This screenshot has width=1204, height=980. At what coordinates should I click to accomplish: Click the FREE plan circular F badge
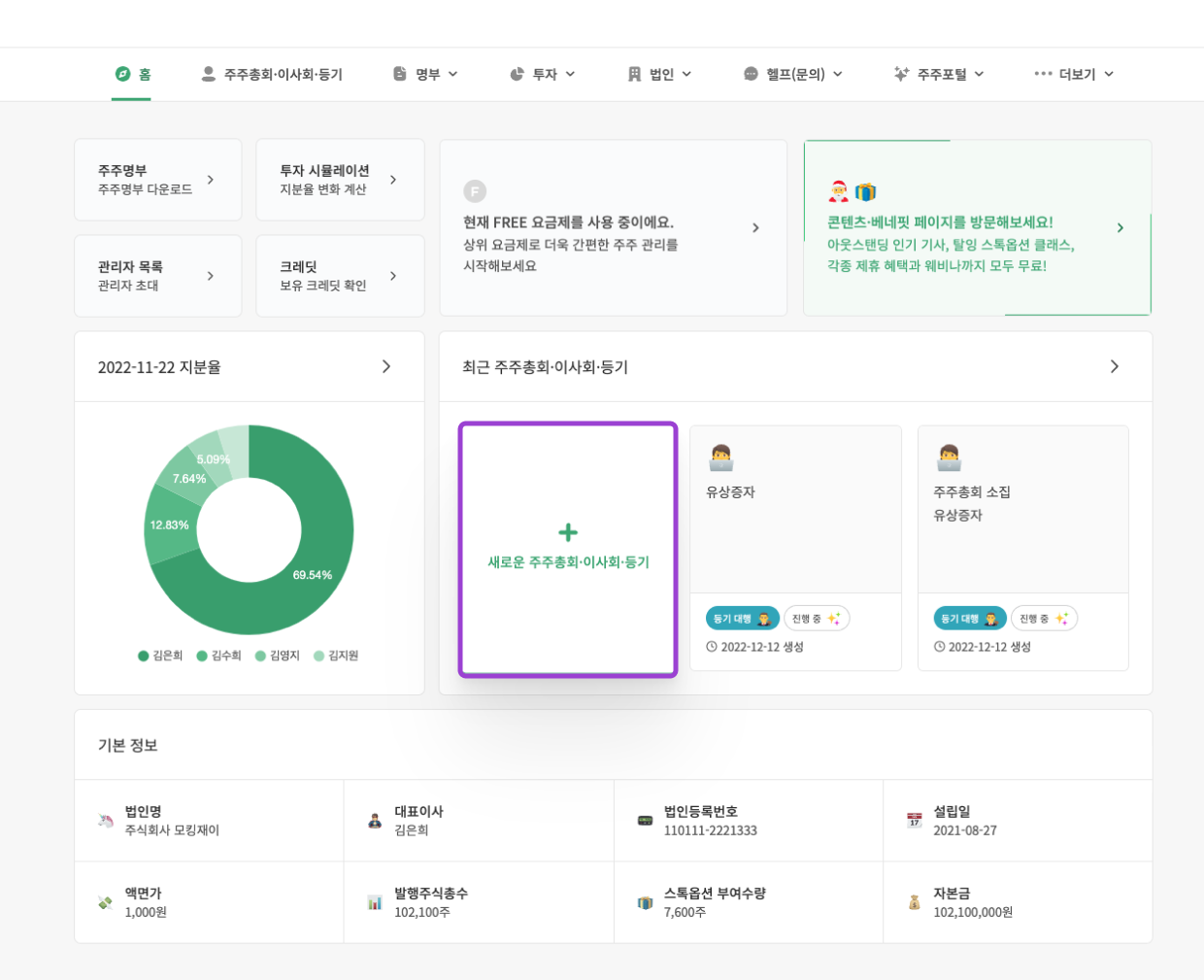[473, 191]
